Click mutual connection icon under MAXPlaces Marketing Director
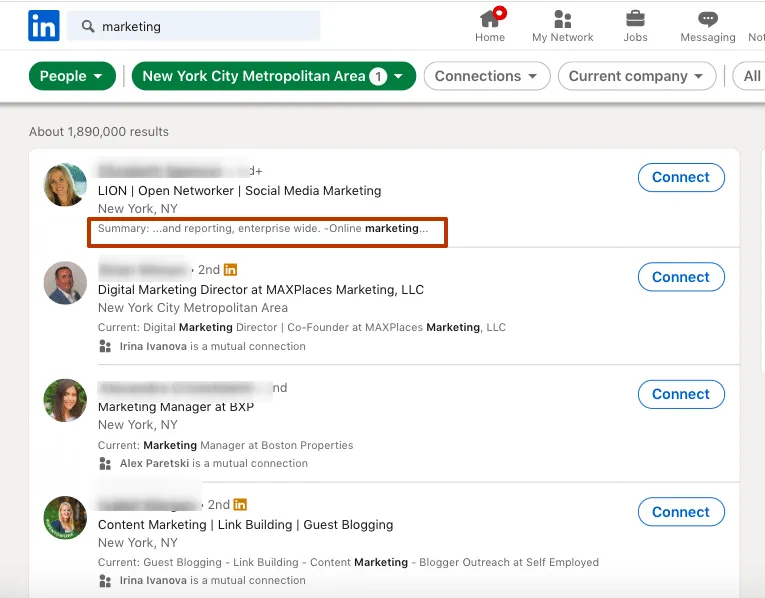Viewport: 765px width, 598px height. pyautogui.click(x=105, y=346)
